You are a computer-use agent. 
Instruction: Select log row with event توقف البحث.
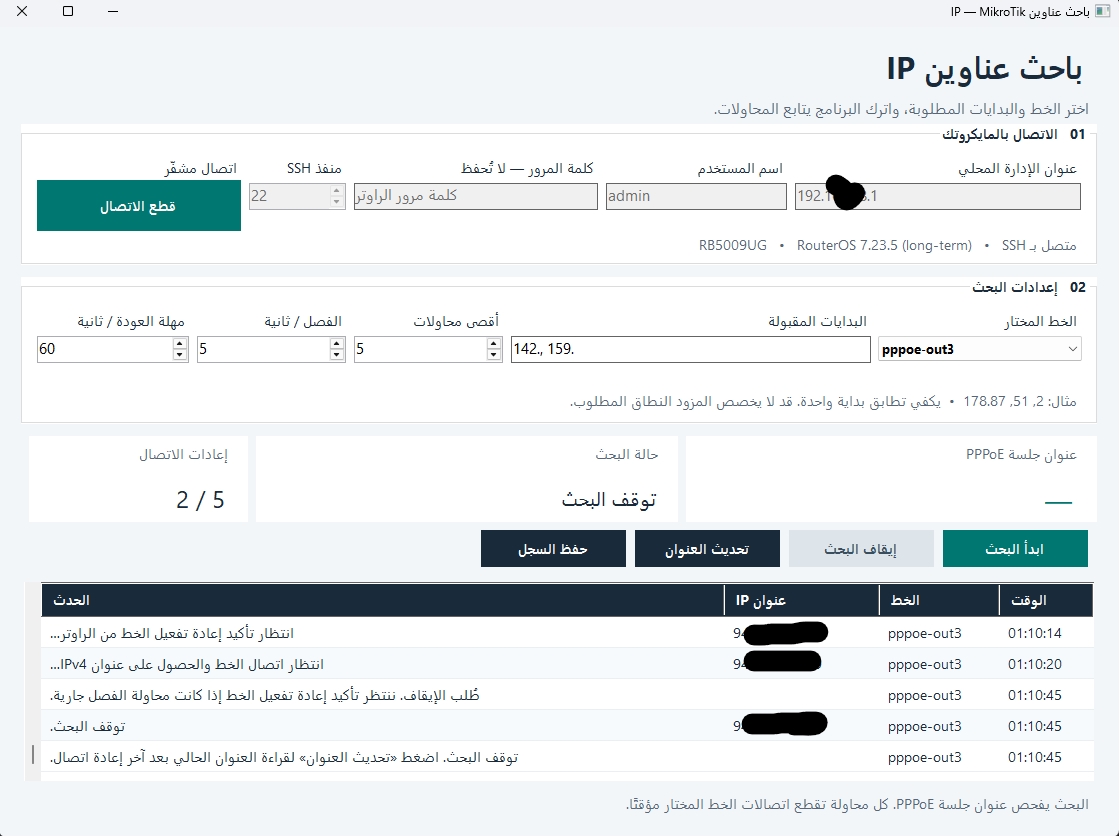click(567, 726)
